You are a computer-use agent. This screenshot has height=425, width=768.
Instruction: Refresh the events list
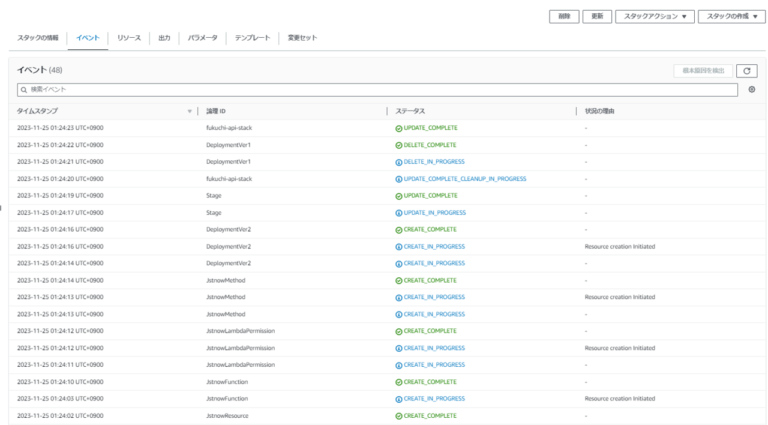click(x=746, y=71)
